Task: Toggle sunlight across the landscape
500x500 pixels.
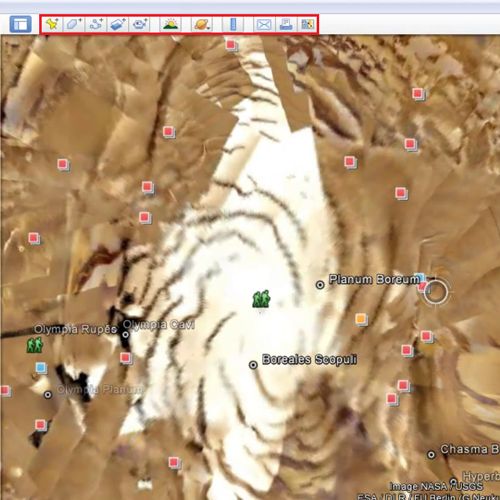Action: pyautogui.click(x=171, y=24)
